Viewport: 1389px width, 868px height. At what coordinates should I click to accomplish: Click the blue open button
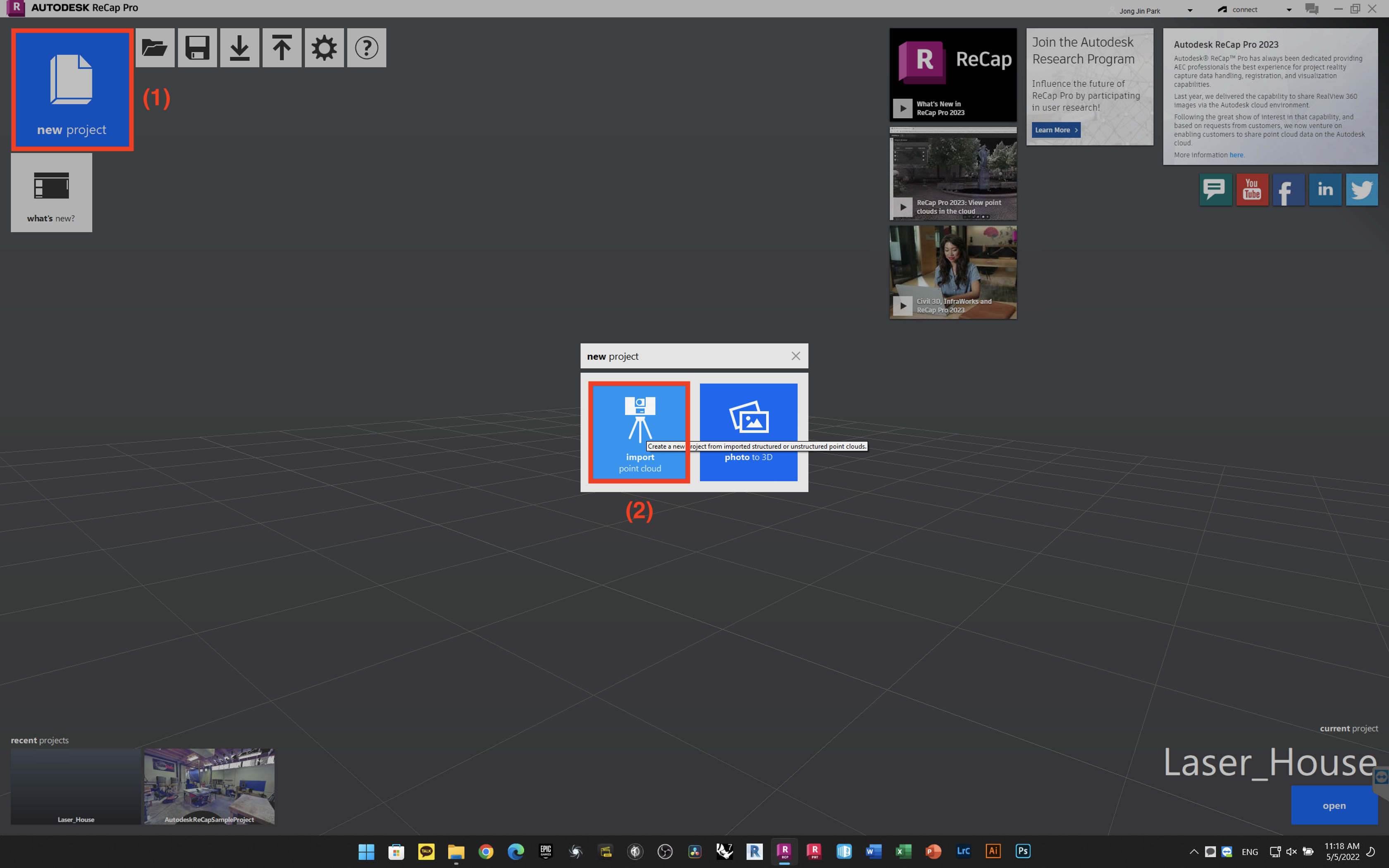(1334, 806)
